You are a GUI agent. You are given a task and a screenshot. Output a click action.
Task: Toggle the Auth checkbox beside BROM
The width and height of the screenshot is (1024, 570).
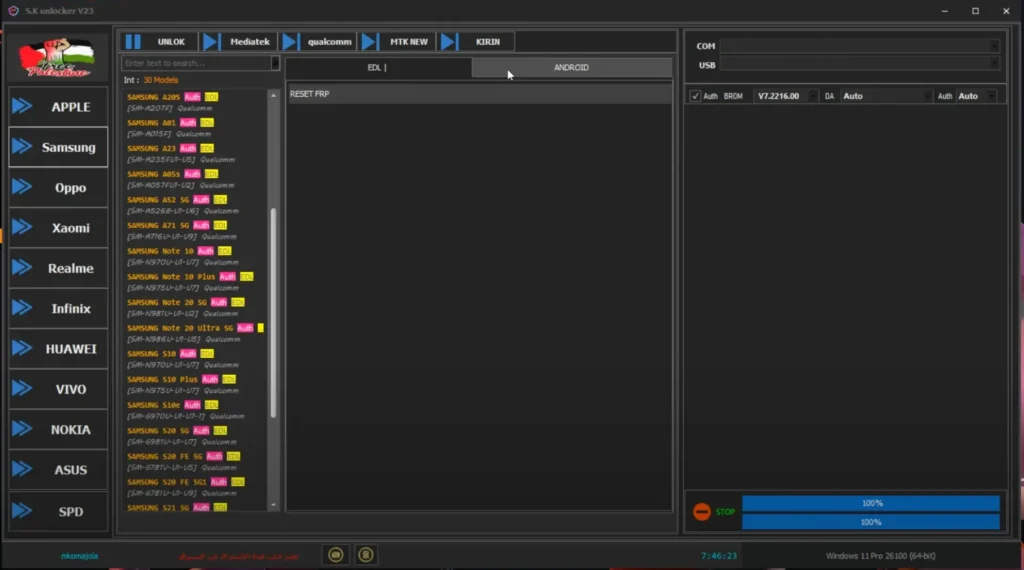point(695,96)
